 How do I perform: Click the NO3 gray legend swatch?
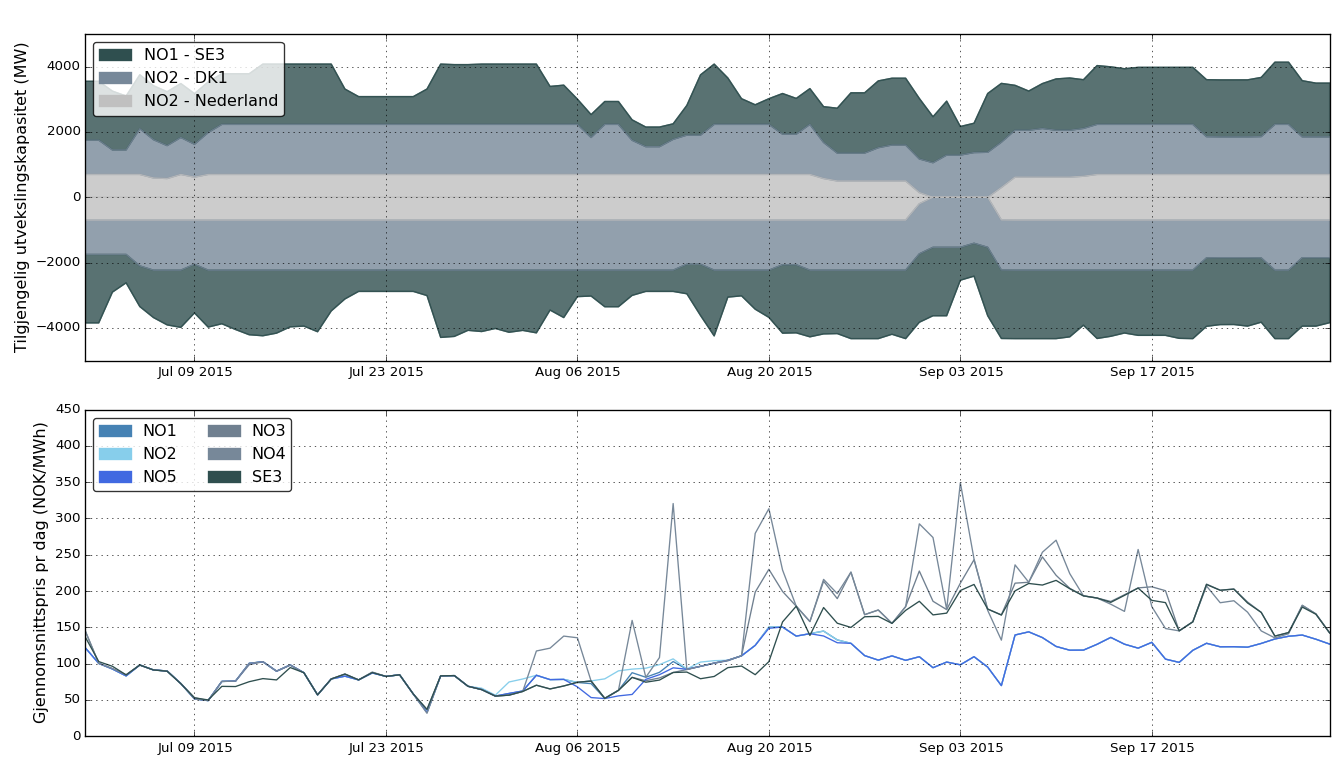(224, 431)
